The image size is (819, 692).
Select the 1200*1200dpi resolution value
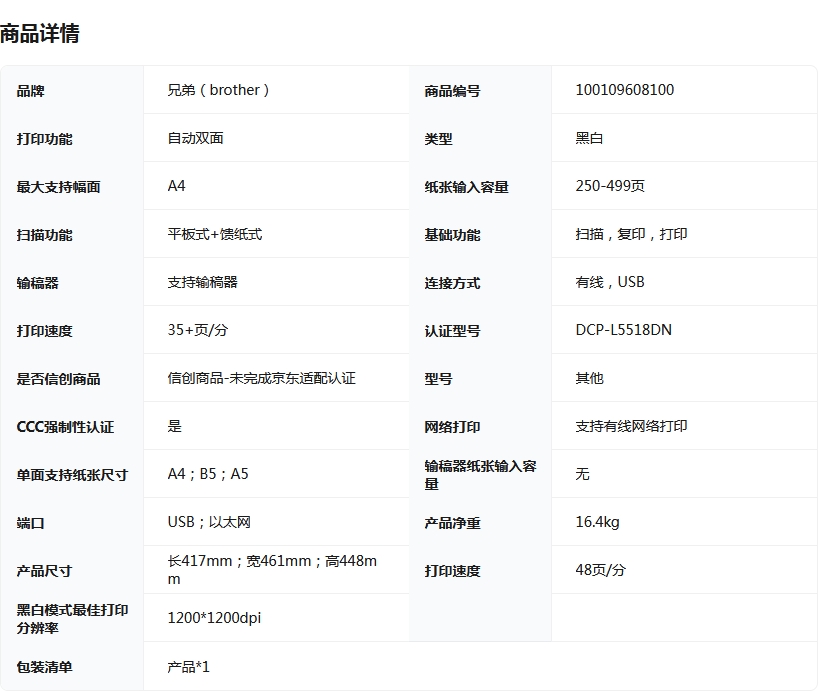coord(214,618)
